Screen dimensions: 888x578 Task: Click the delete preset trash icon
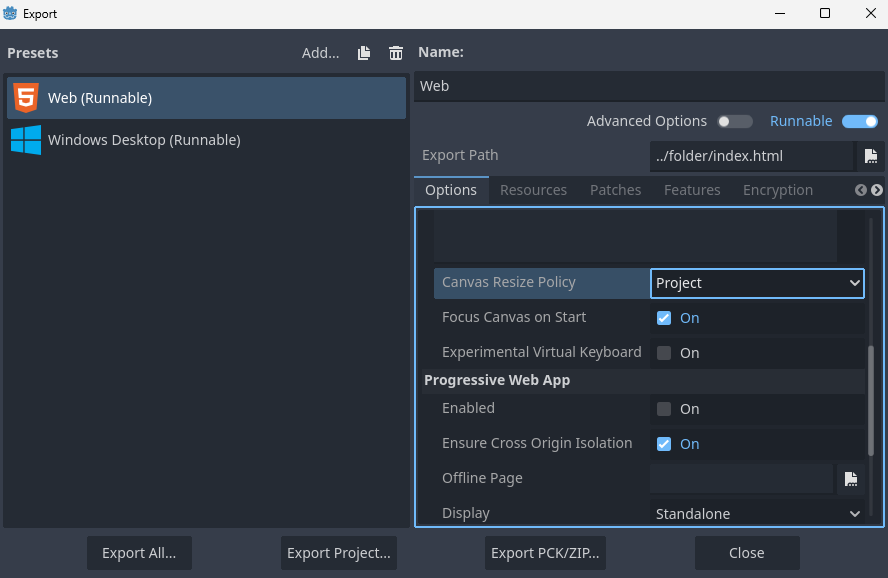(x=396, y=53)
